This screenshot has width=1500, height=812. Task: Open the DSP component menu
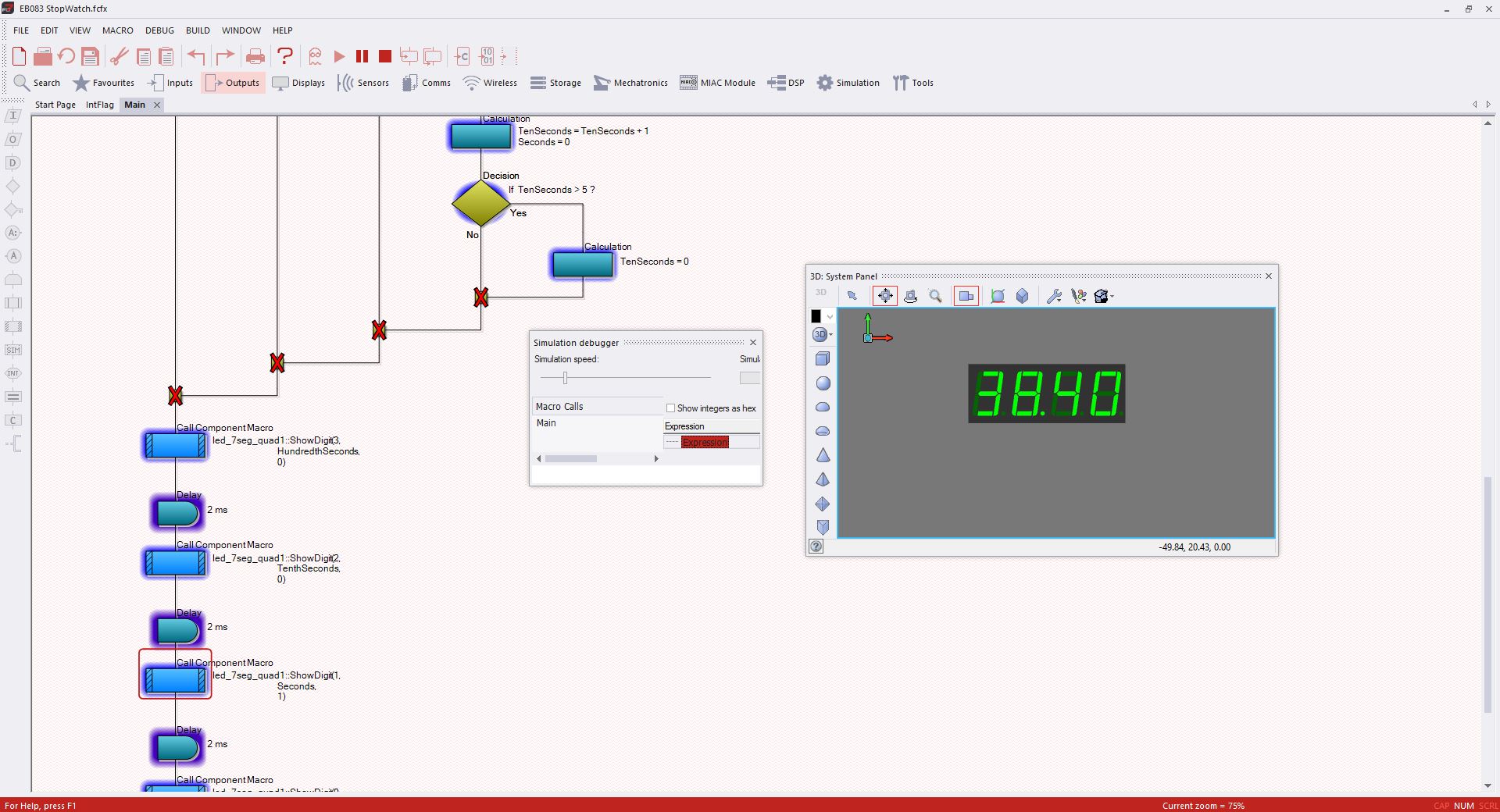click(x=786, y=83)
